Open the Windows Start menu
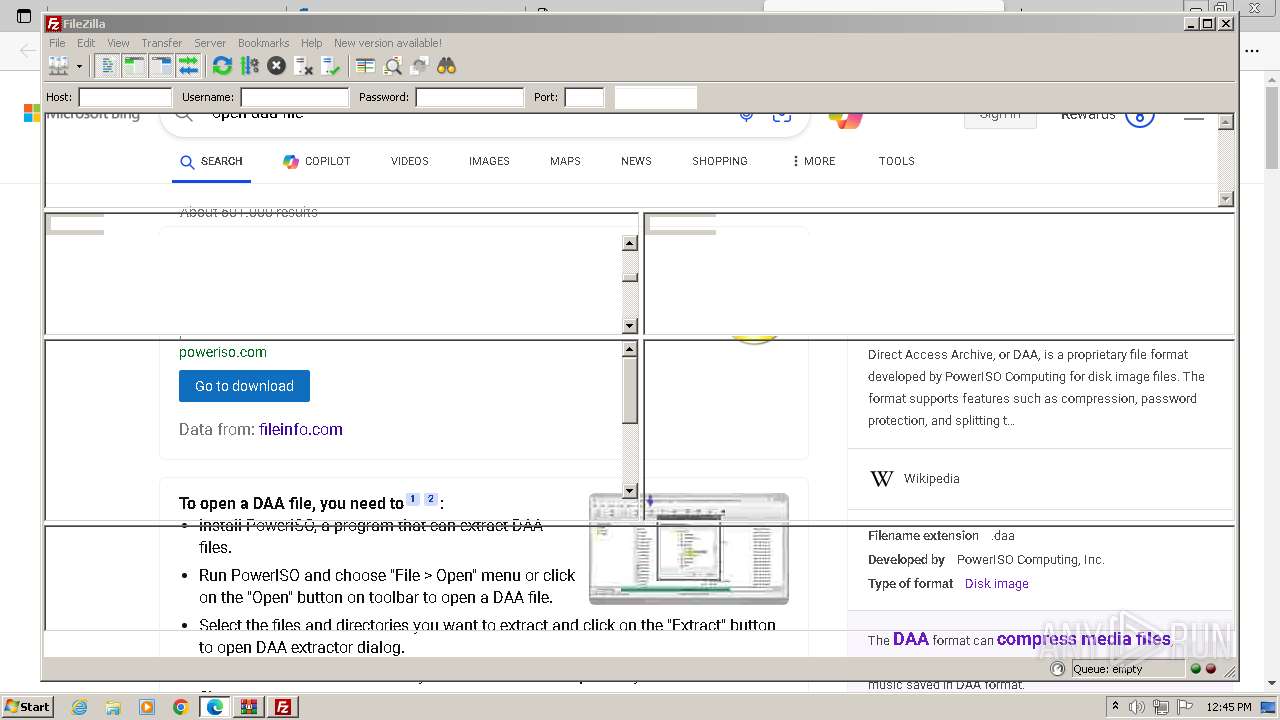The width and height of the screenshot is (1280, 720). (x=27, y=707)
